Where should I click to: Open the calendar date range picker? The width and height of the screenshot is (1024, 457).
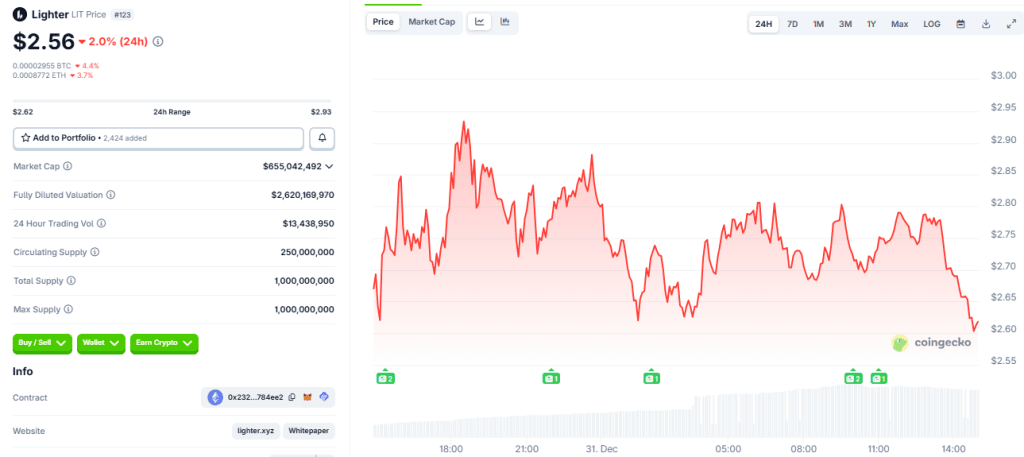click(x=960, y=23)
